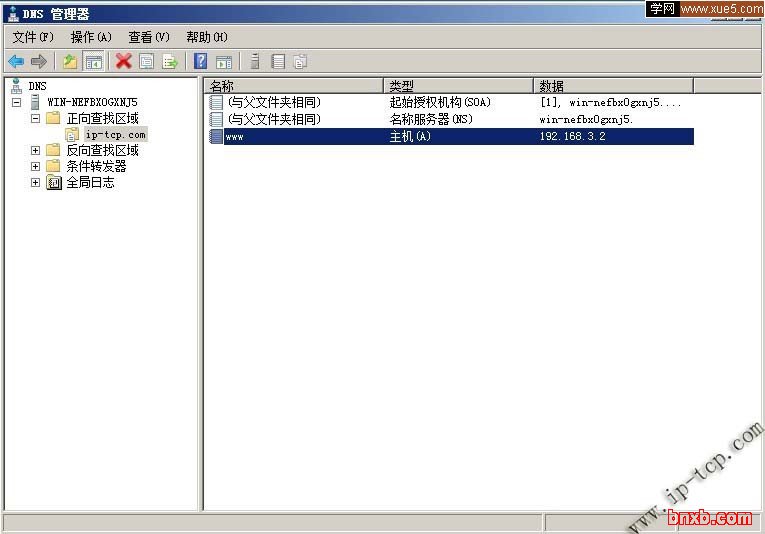This screenshot has width=765, height=534.
Task: Select the ip-tcp.com zone
Action: [x=116, y=135]
